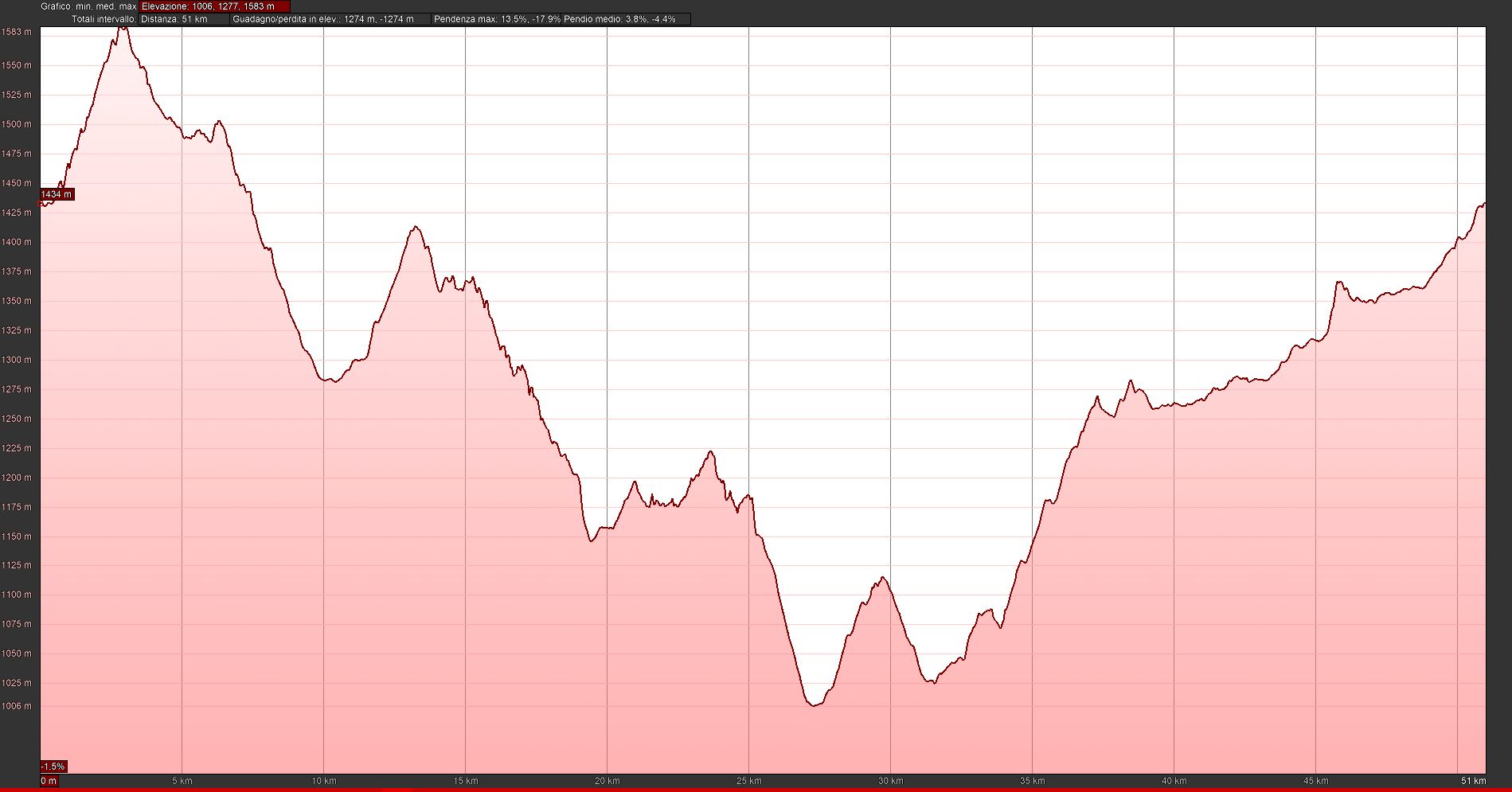The image size is (1512, 792).
Task: Click the 1583 m maximum elevation axis label
Action: pyautogui.click(x=17, y=33)
